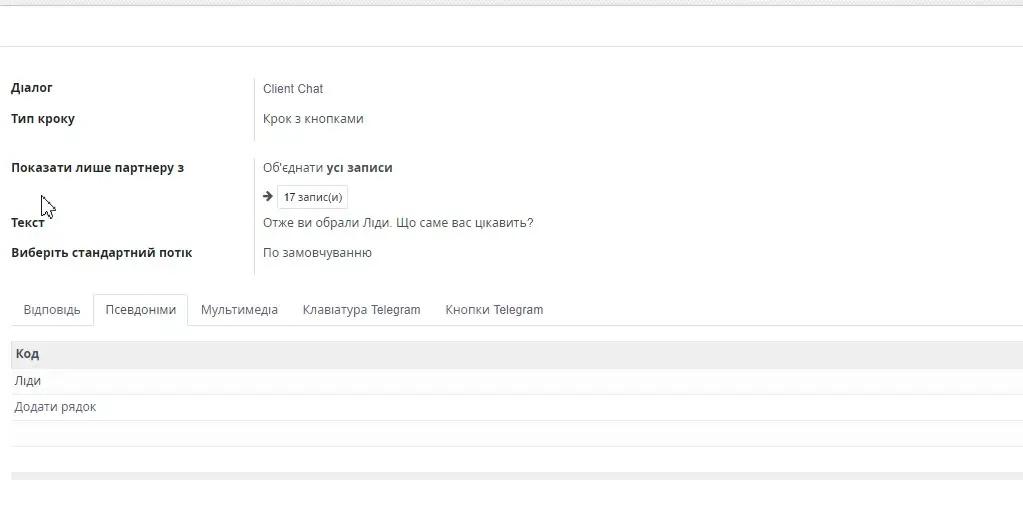Go to the Клавіатура Telegram tab
This screenshot has height=510, width=1023.
[x=361, y=310]
